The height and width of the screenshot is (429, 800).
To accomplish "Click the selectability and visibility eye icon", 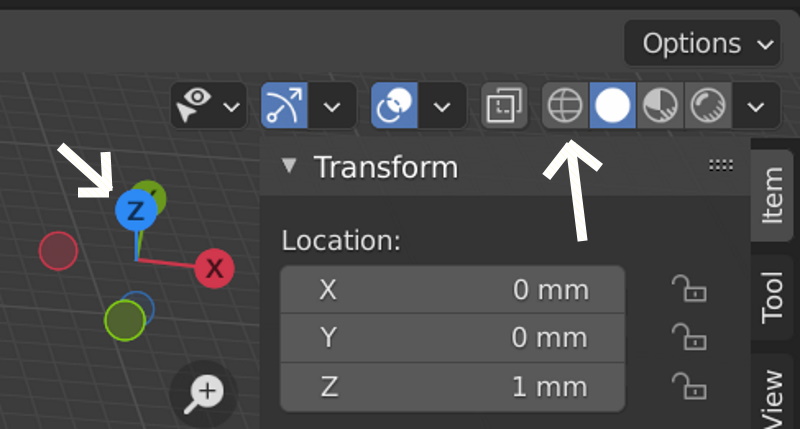I will 197,105.
